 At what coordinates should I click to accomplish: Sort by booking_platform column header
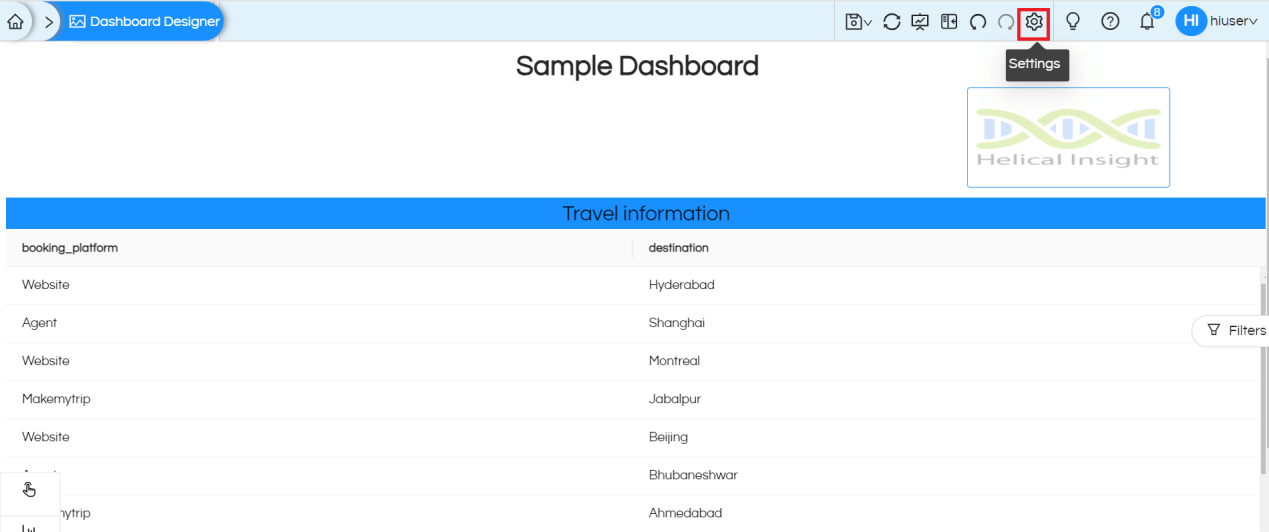tap(70, 248)
